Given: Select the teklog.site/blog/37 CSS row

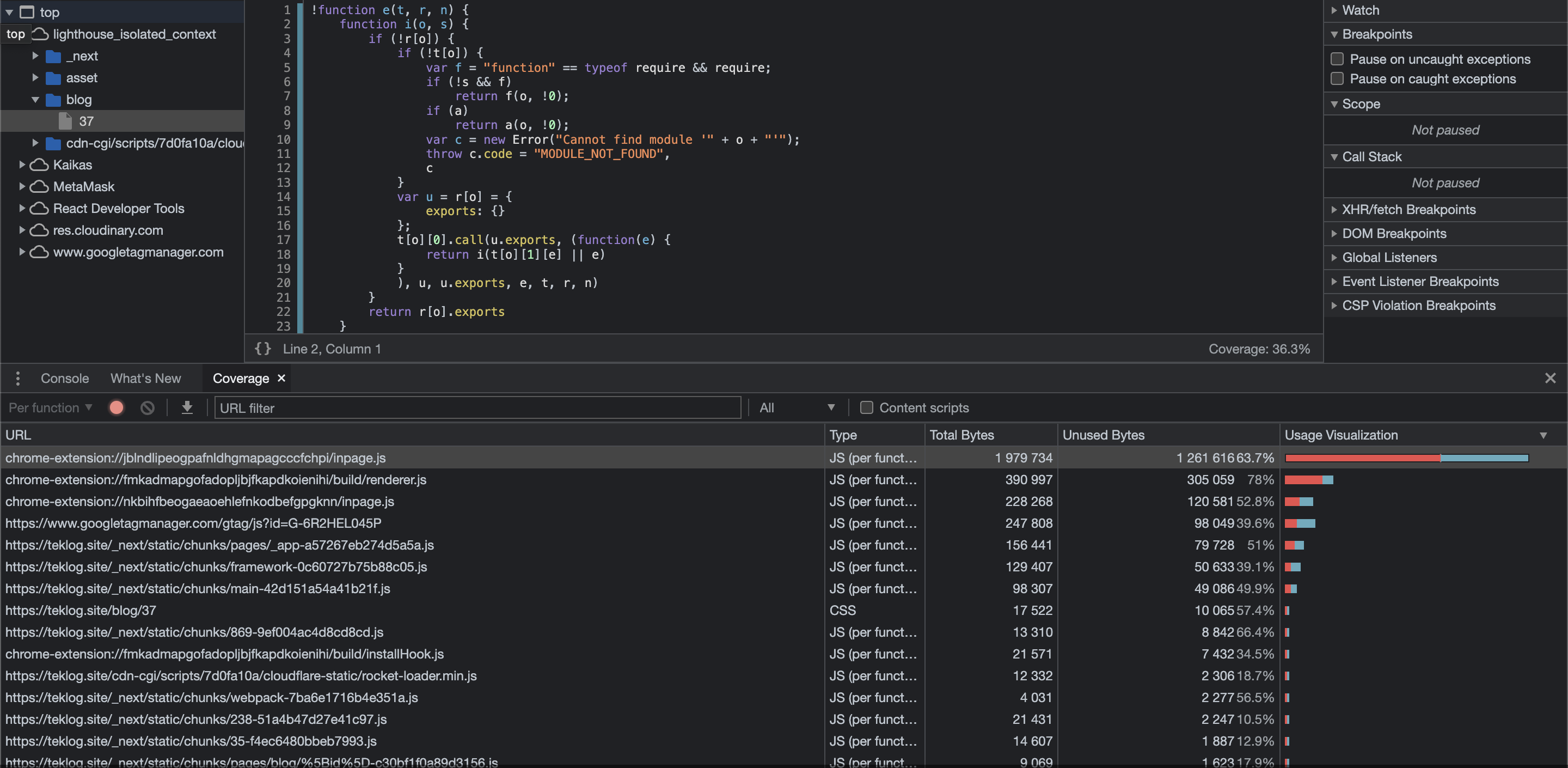Looking at the screenshot, I should click(x=784, y=610).
